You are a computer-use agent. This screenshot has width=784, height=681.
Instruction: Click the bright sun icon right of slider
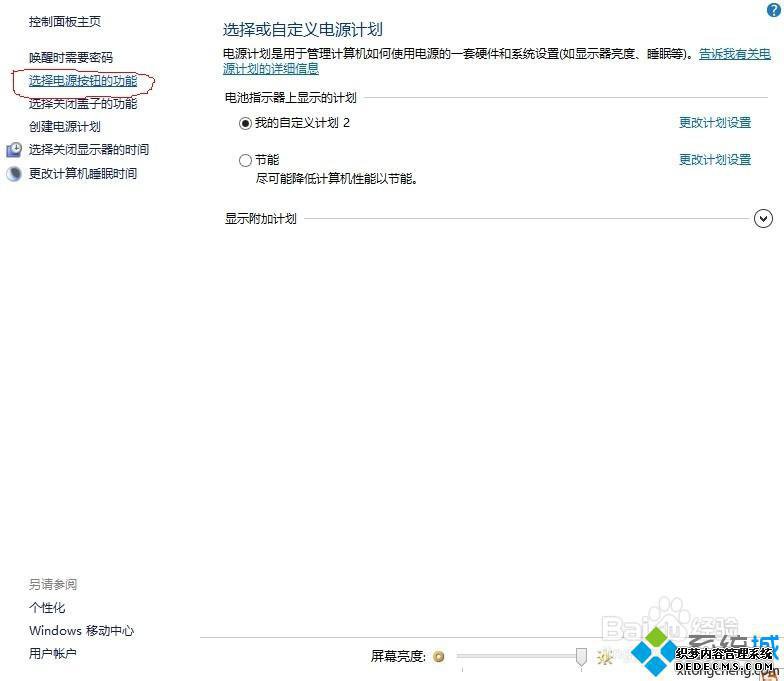click(x=604, y=657)
